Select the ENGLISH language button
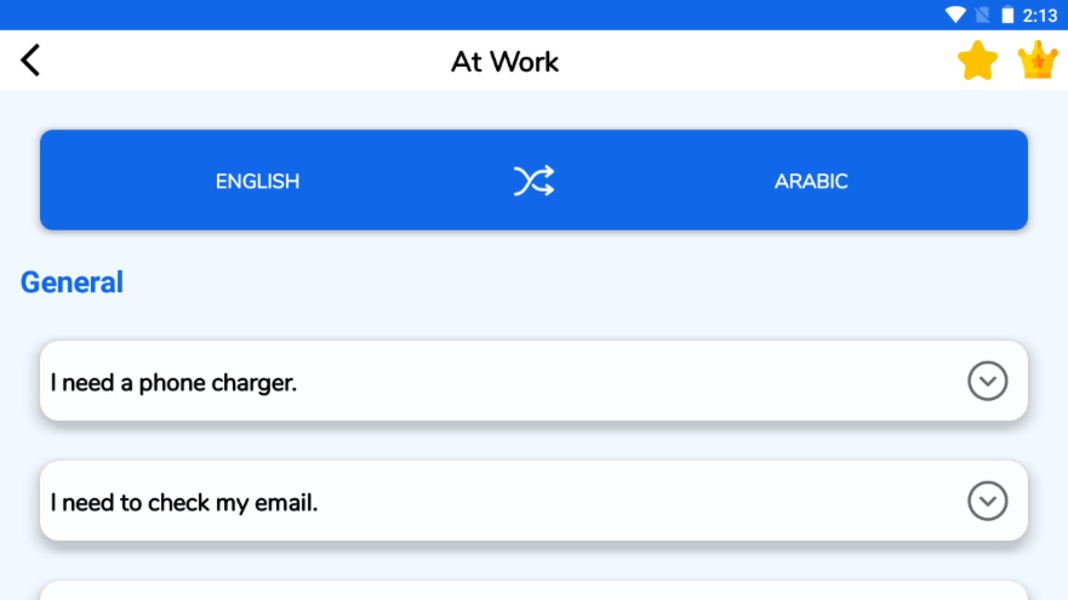This screenshot has width=1068, height=600. point(257,181)
